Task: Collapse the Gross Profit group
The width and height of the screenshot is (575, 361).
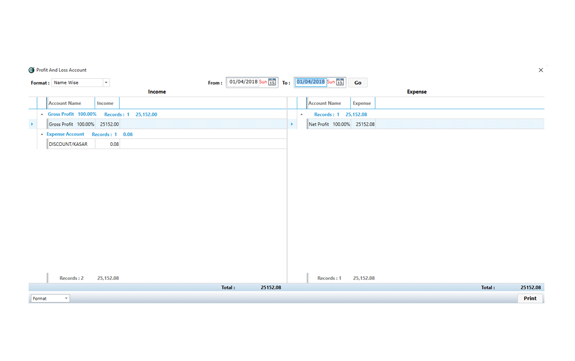Action: coord(42,114)
